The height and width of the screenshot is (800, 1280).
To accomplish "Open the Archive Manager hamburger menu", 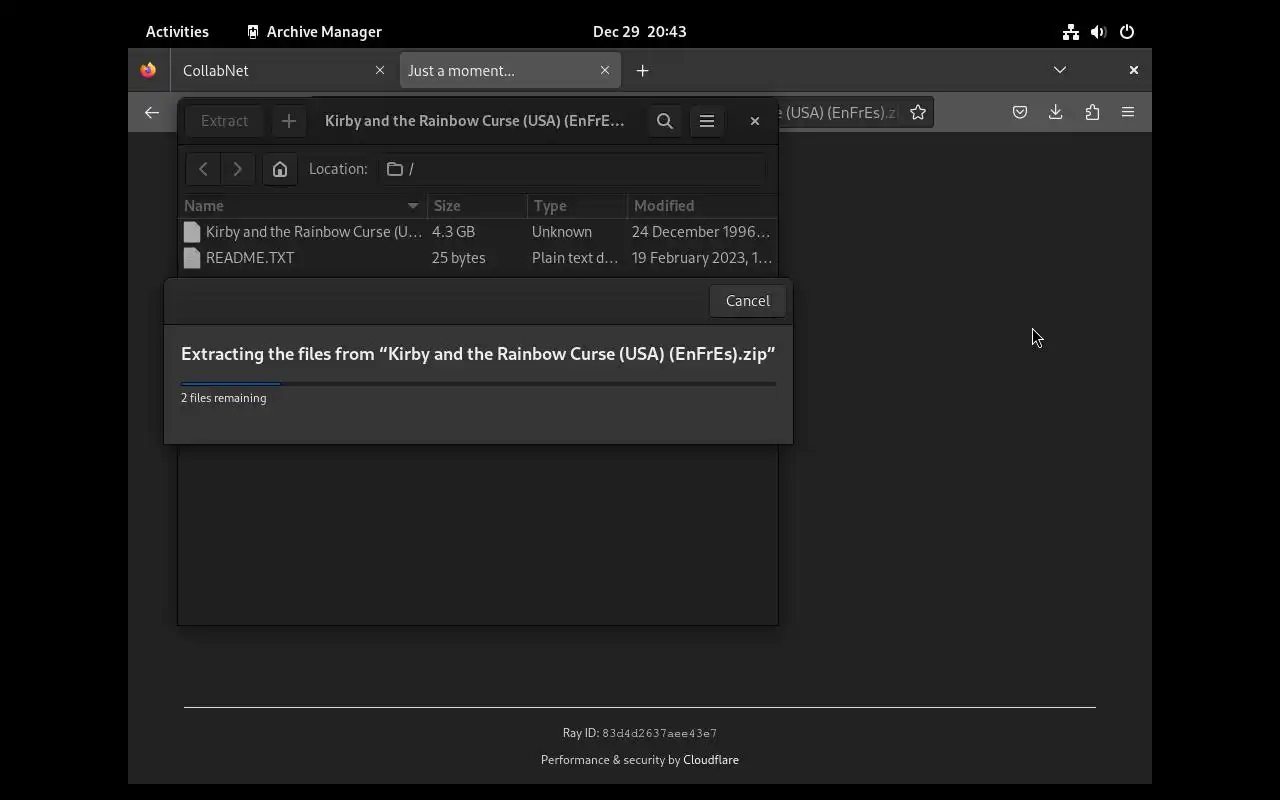I will (707, 121).
